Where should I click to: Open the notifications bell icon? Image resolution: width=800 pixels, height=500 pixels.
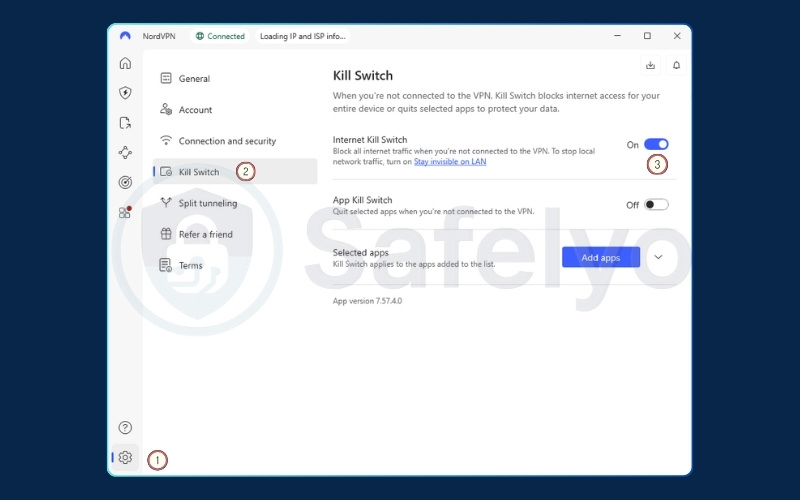677,65
